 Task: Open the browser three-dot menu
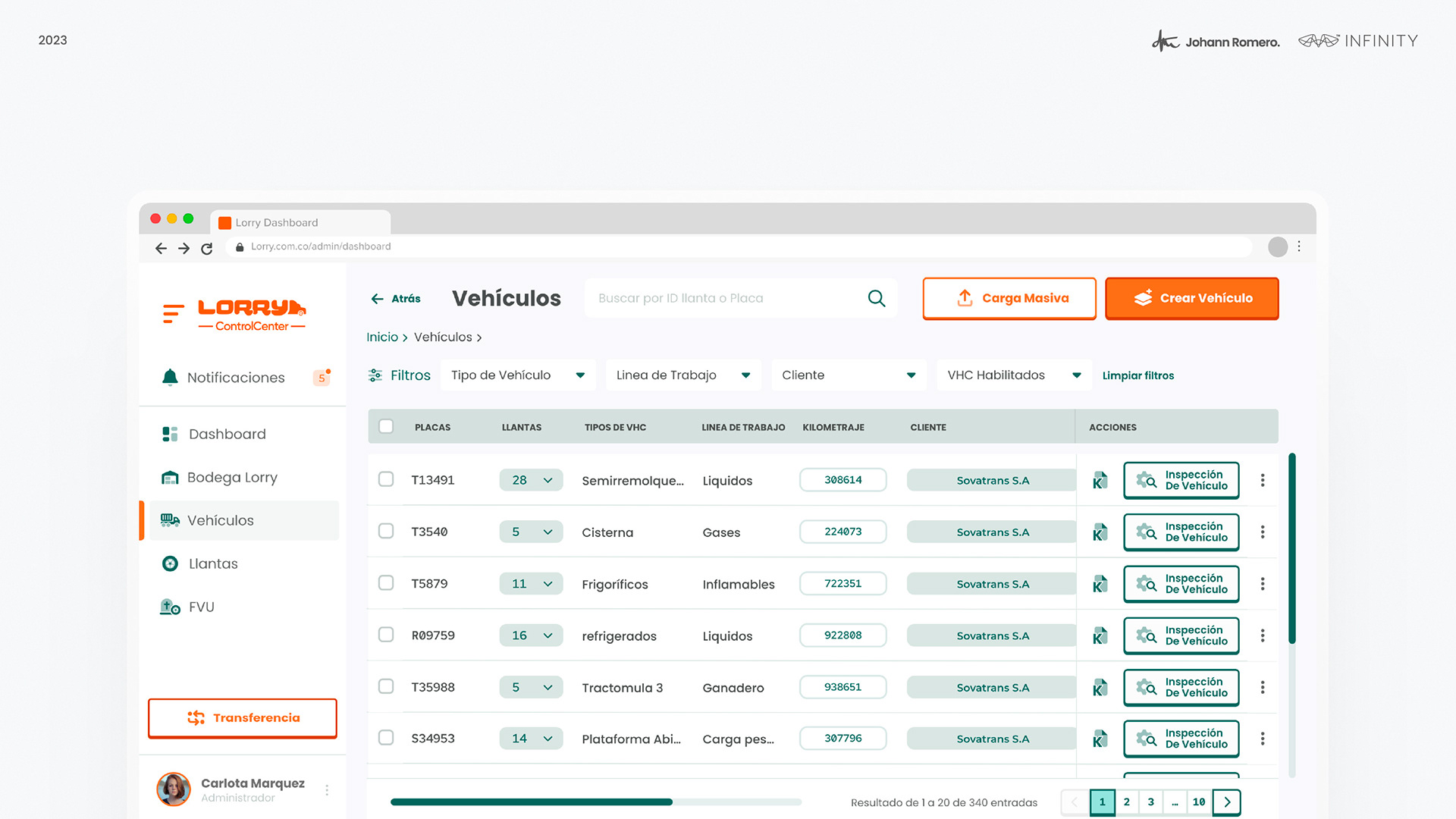point(1299,246)
